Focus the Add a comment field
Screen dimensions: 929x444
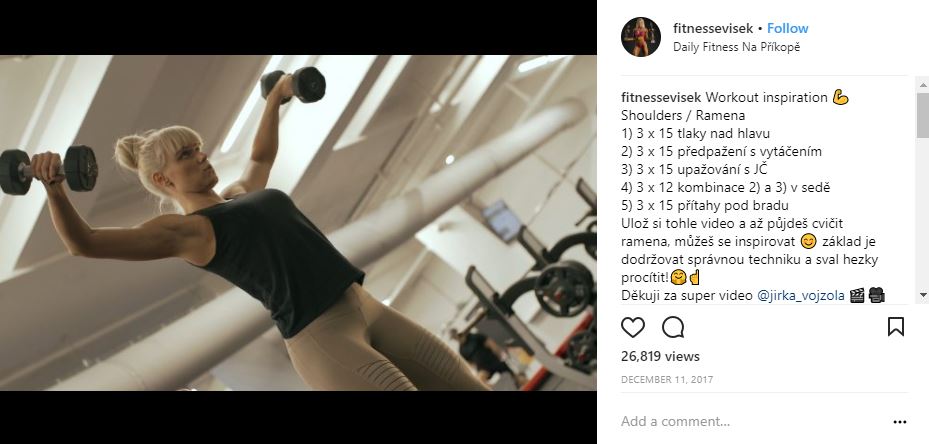point(752,421)
